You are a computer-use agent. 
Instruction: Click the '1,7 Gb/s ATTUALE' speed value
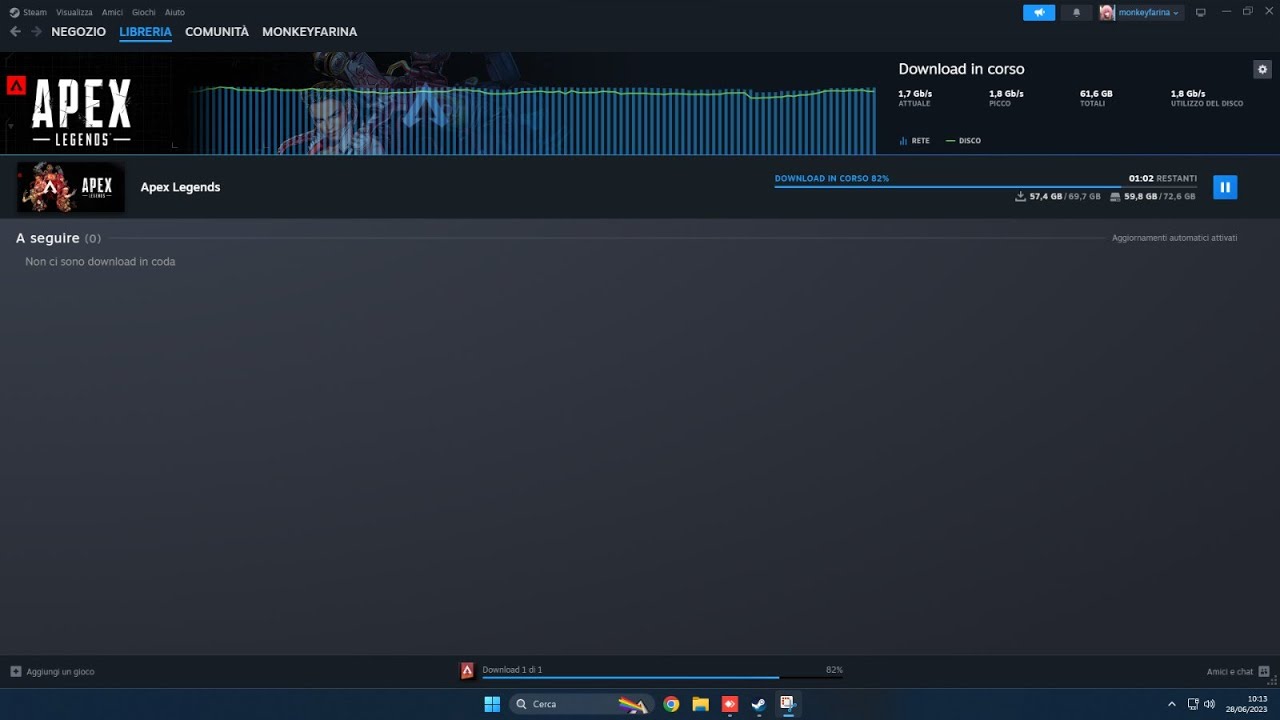click(x=915, y=98)
